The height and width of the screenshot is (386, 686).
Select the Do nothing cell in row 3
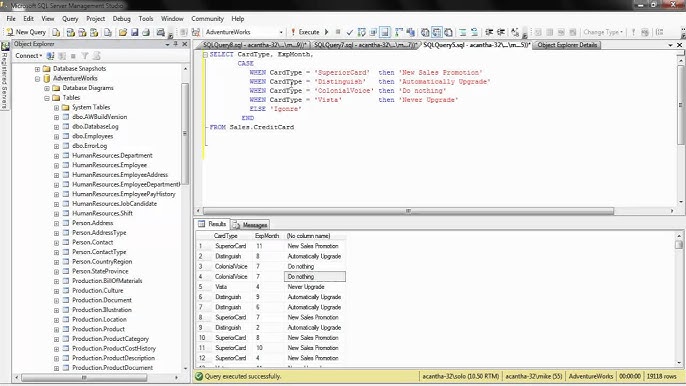tap(315, 266)
